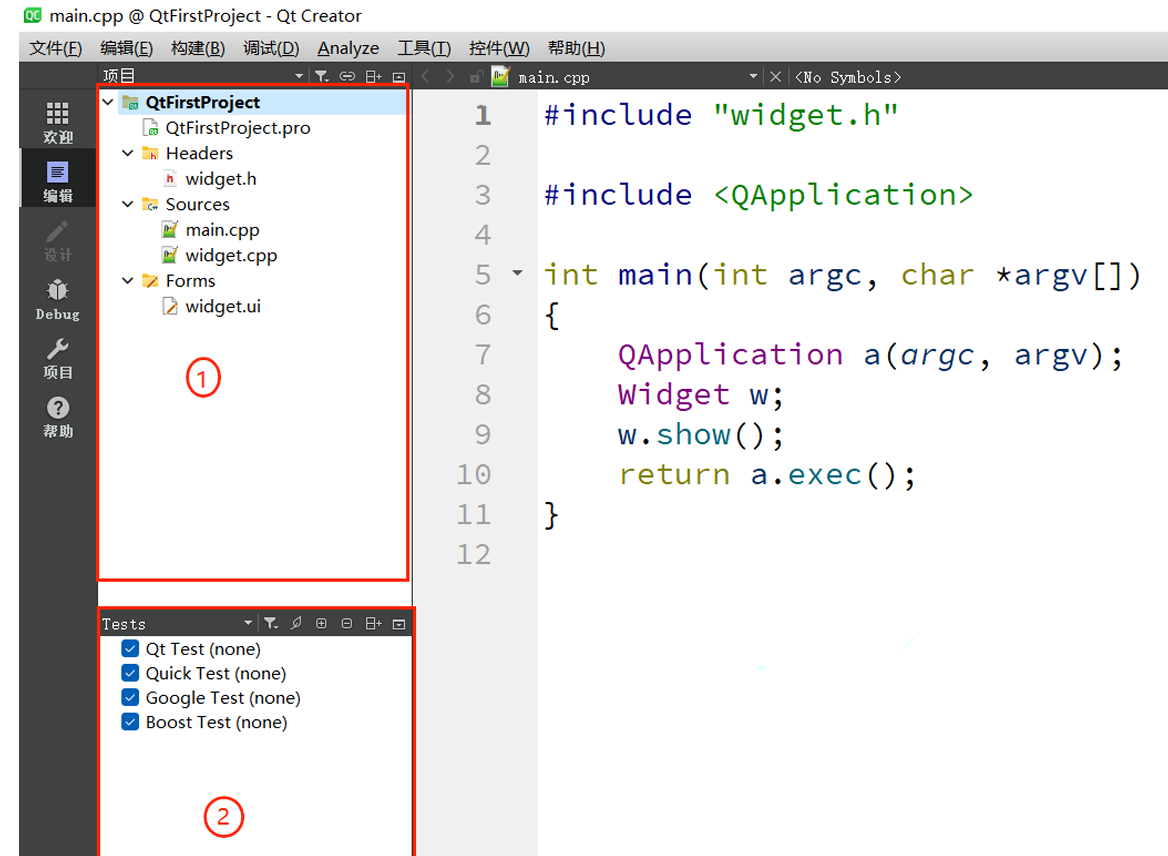
Task: Fold the main function at line 5
Action: pyautogui.click(x=517, y=273)
